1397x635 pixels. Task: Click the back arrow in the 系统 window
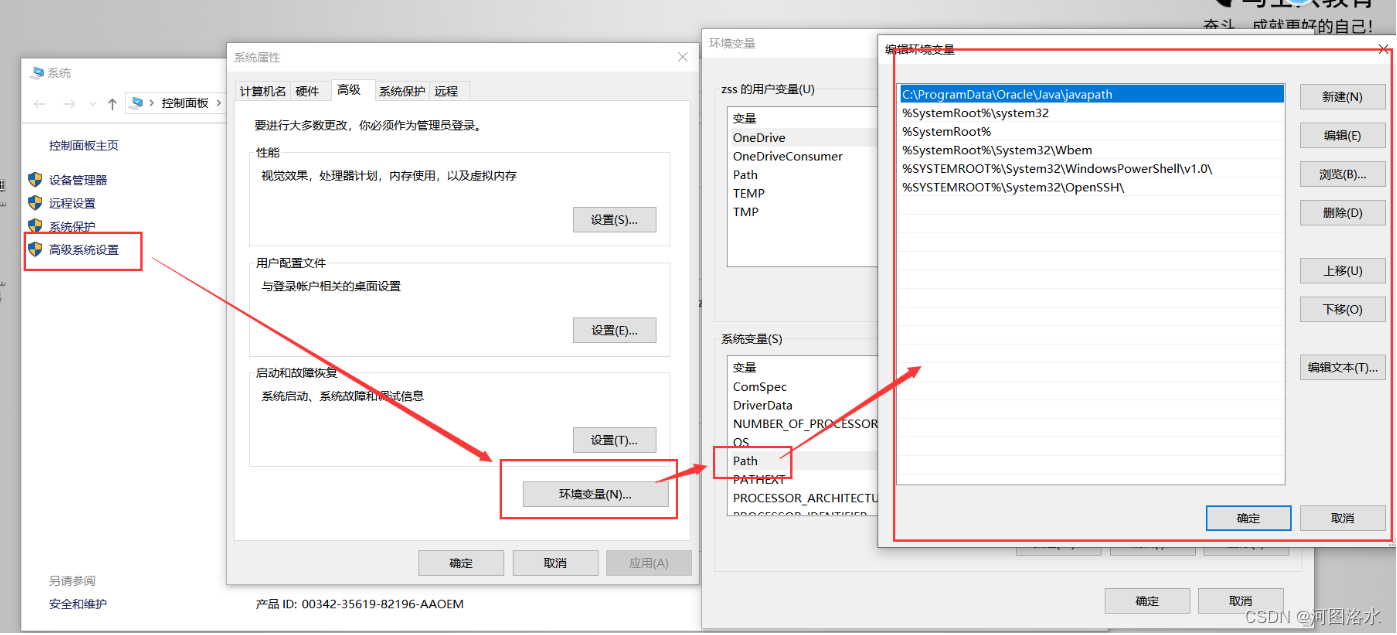tap(39, 103)
